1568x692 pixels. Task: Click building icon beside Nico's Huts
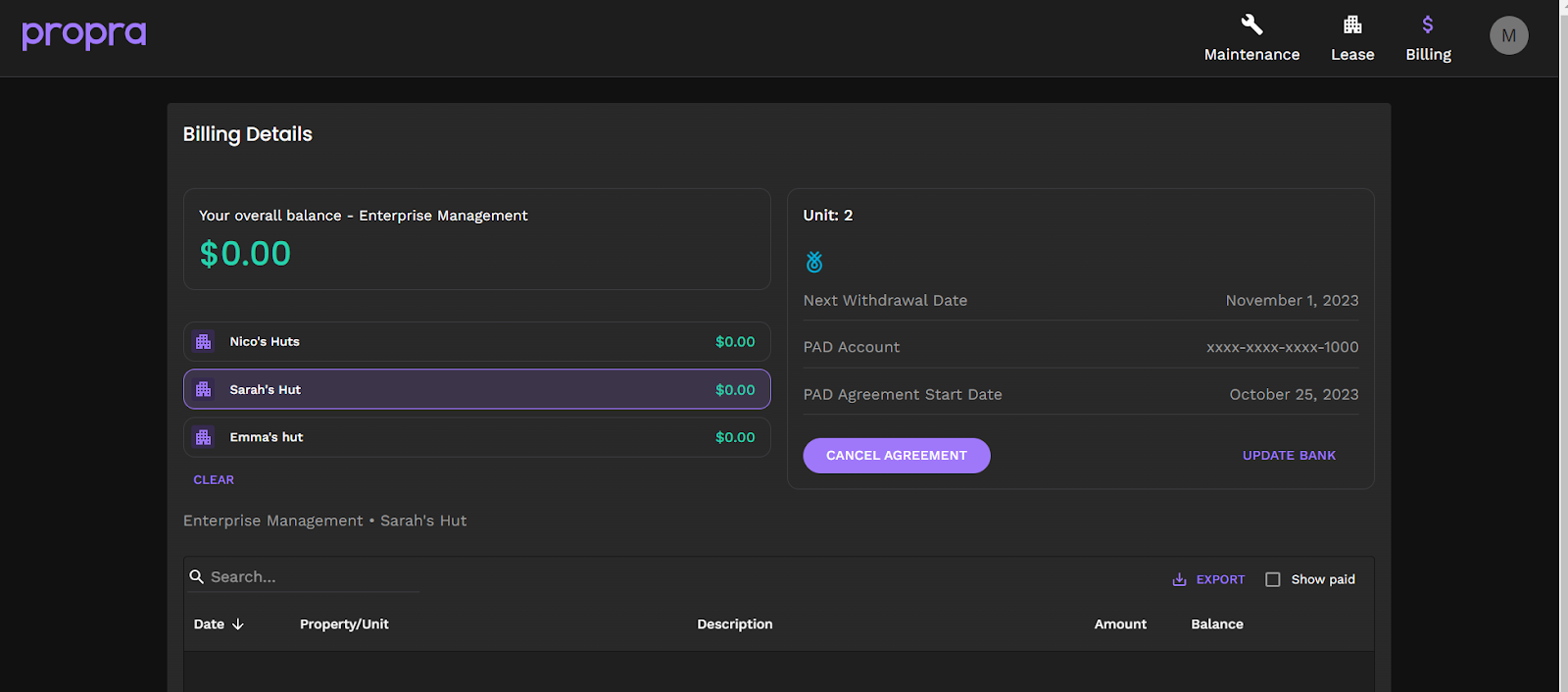point(204,342)
